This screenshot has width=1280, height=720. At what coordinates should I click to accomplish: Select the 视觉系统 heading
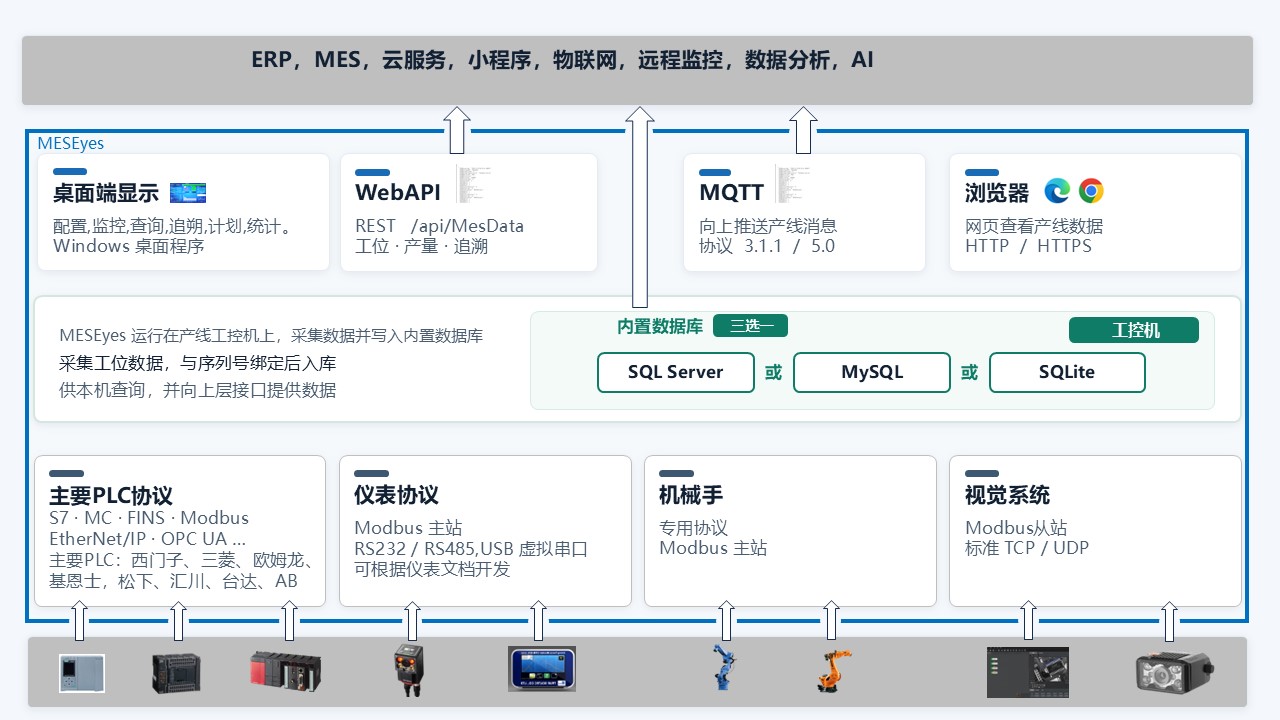pos(1007,495)
